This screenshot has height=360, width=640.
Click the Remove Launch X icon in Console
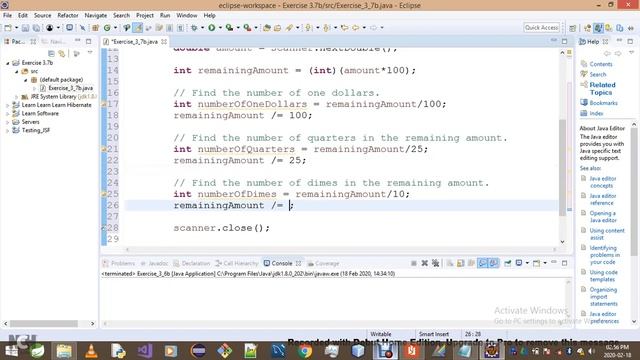(x=424, y=263)
